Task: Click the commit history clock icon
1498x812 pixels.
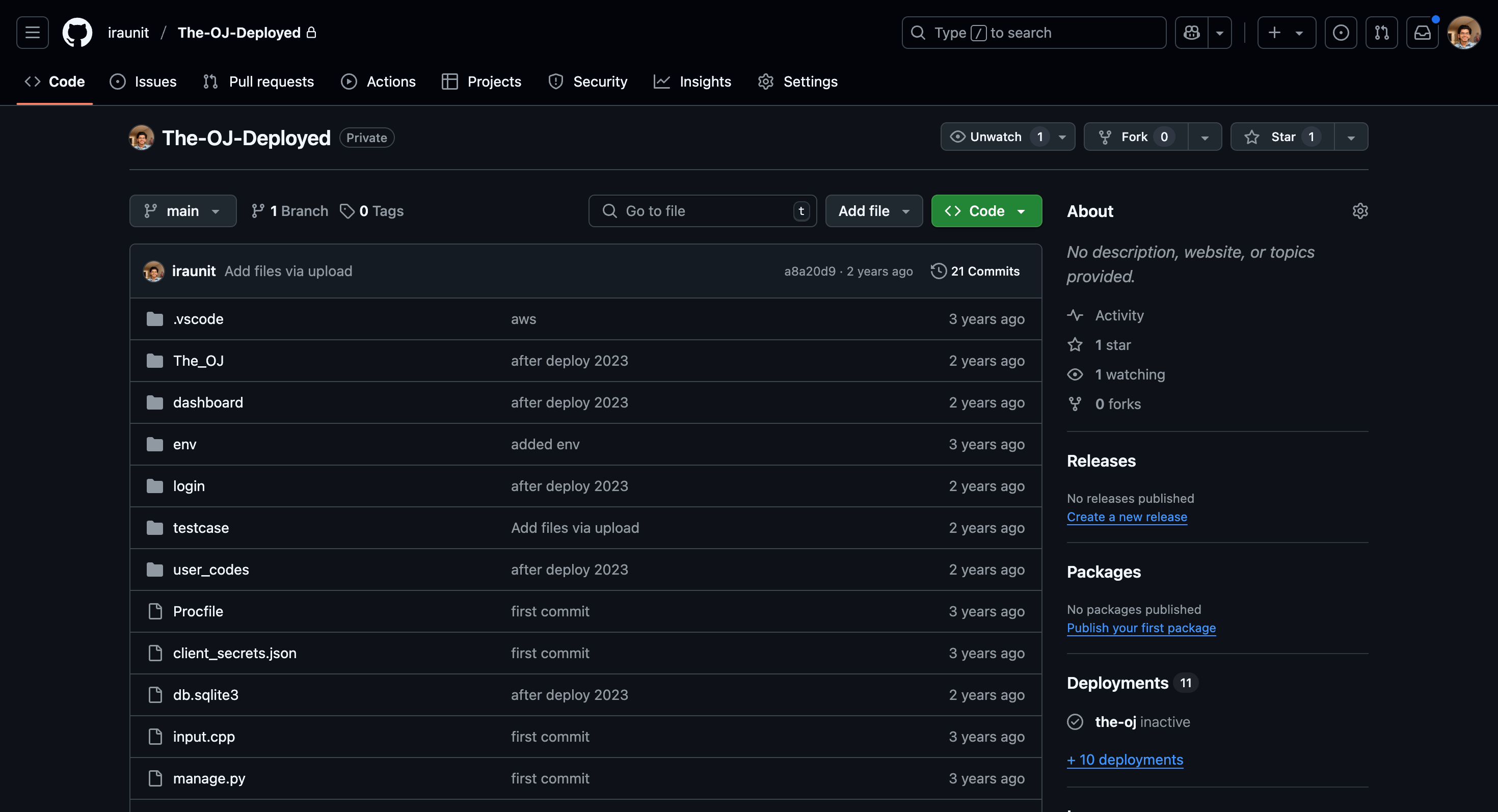Action: click(x=938, y=271)
